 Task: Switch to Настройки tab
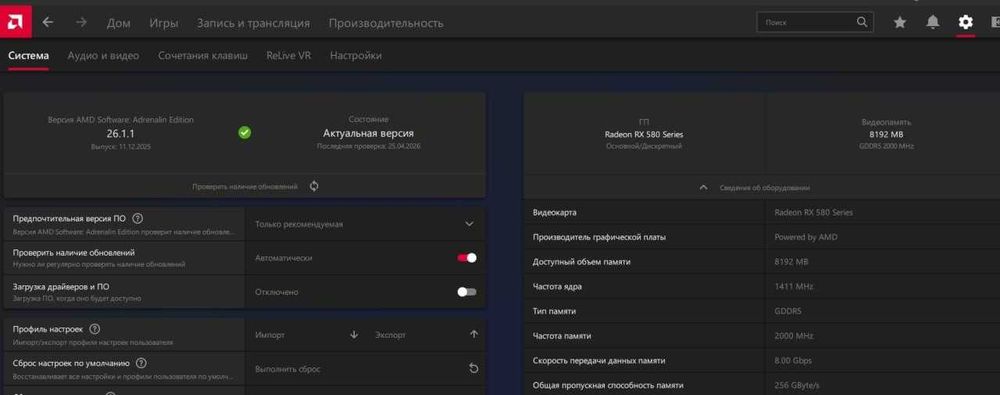356,56
